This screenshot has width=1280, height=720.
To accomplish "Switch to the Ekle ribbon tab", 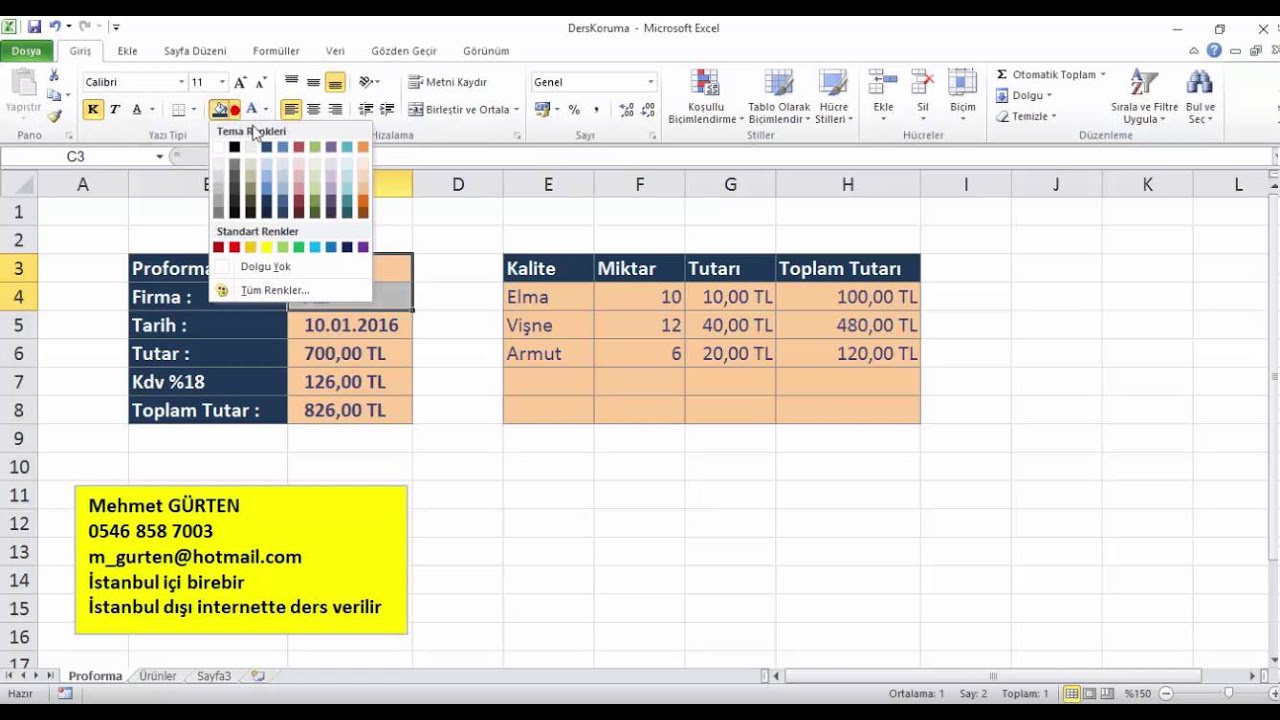I will coord(127,51).
